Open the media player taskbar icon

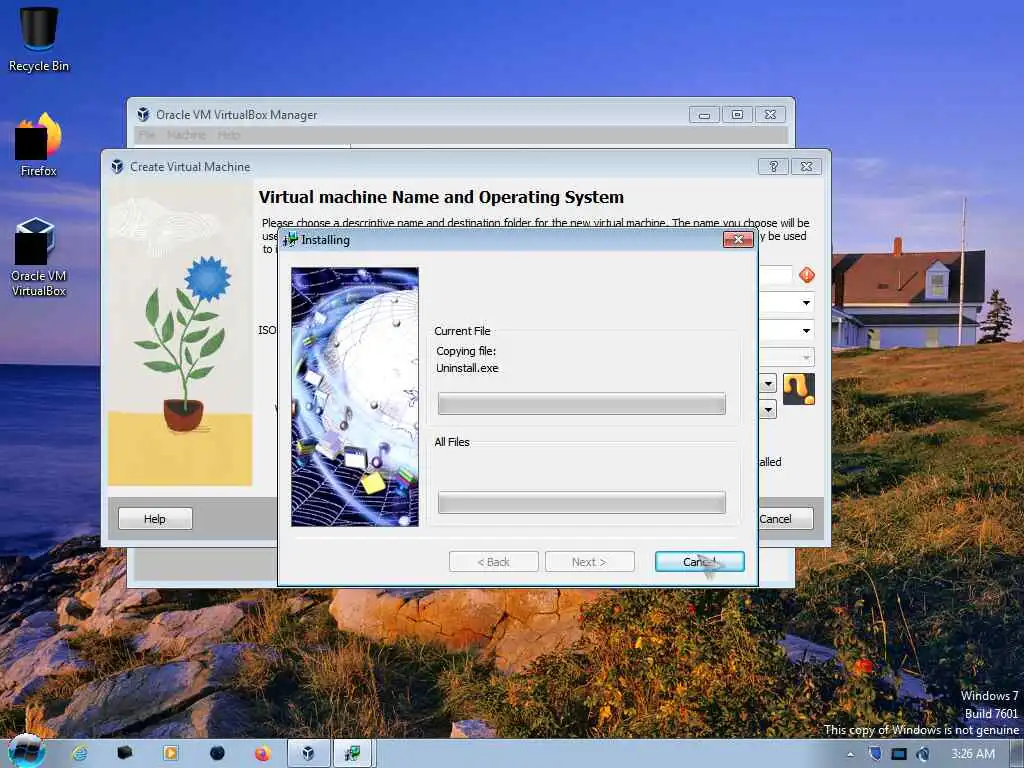170,753
